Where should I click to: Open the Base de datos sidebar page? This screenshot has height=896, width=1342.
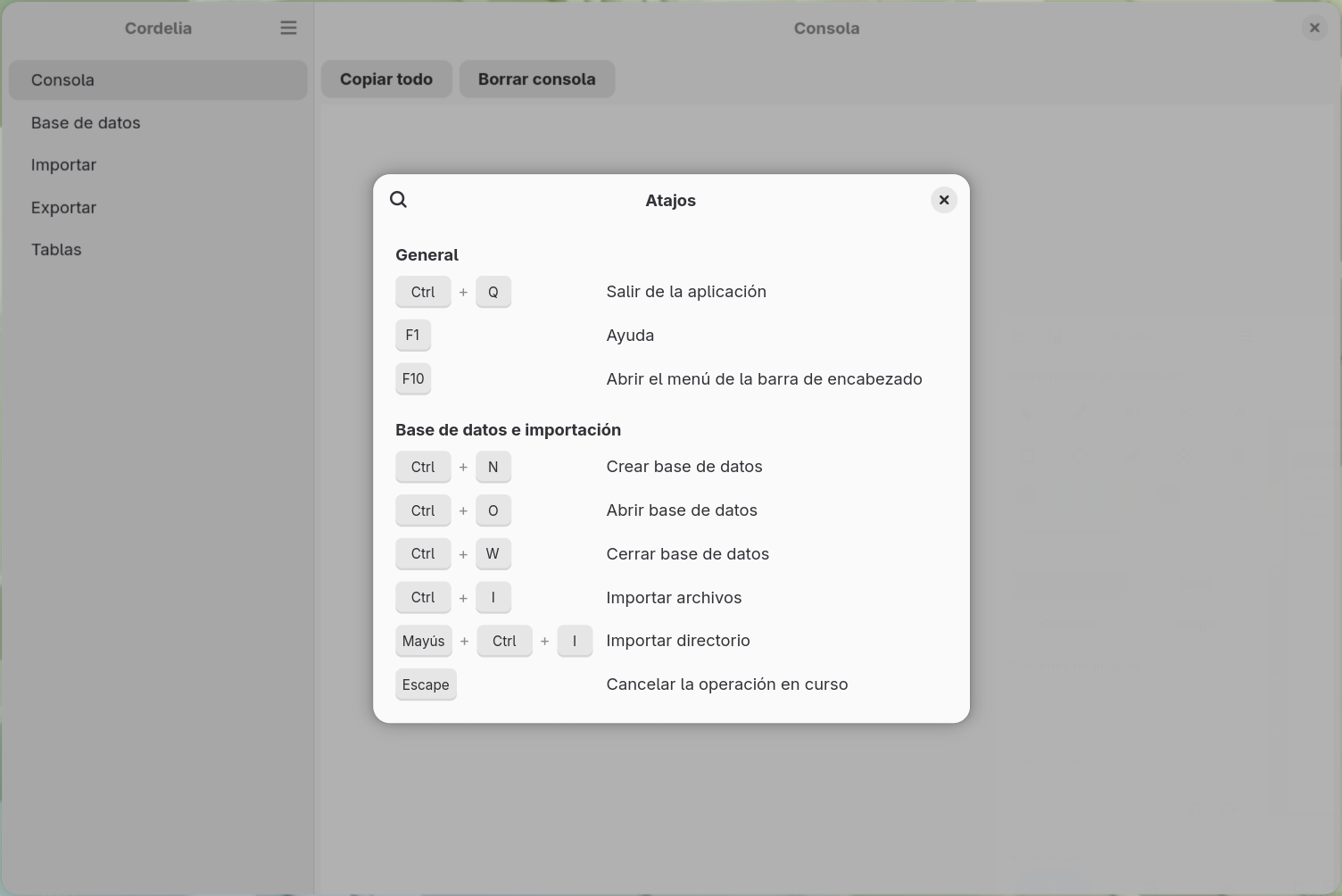pyautogui.click(x=158, y=123)
